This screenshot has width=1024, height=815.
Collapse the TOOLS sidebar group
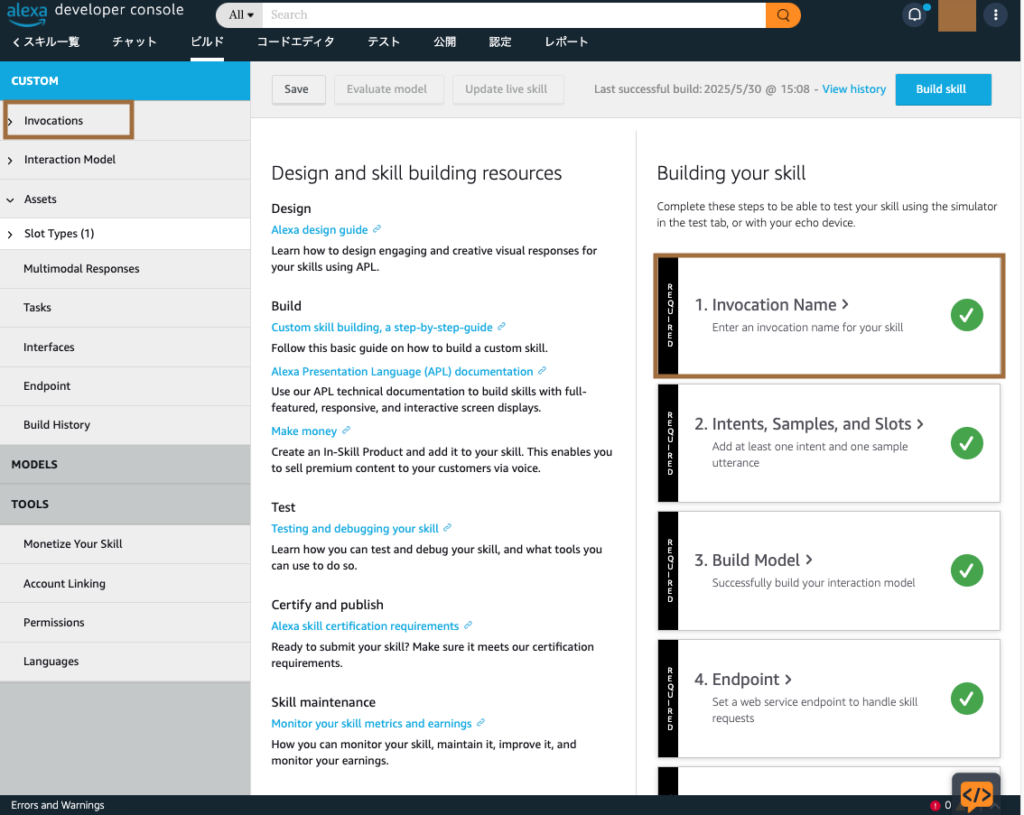125,504
